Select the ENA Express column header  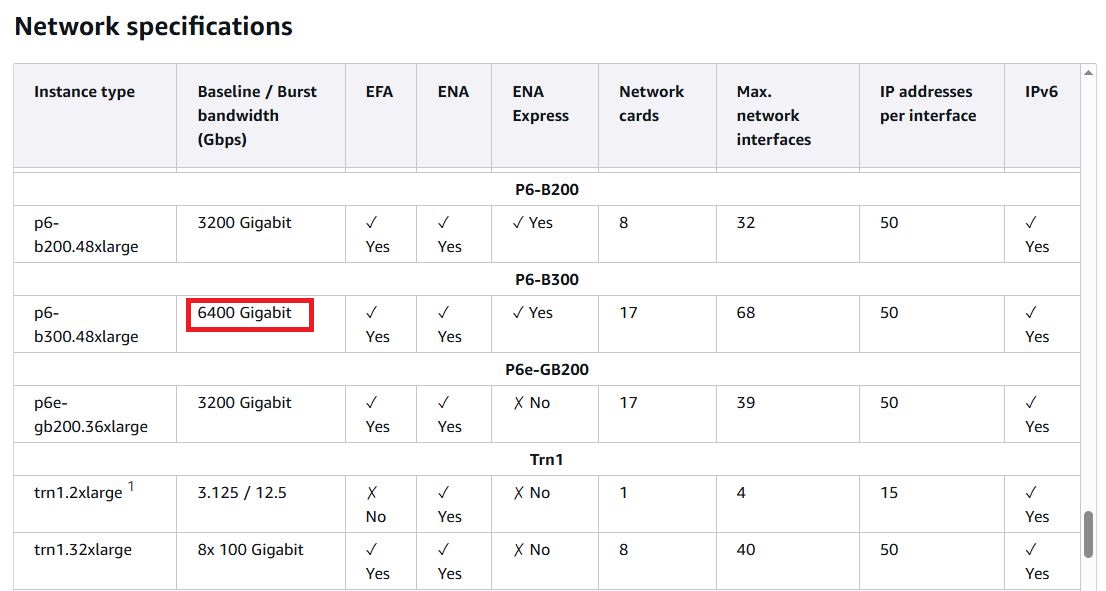click(540, 104)
